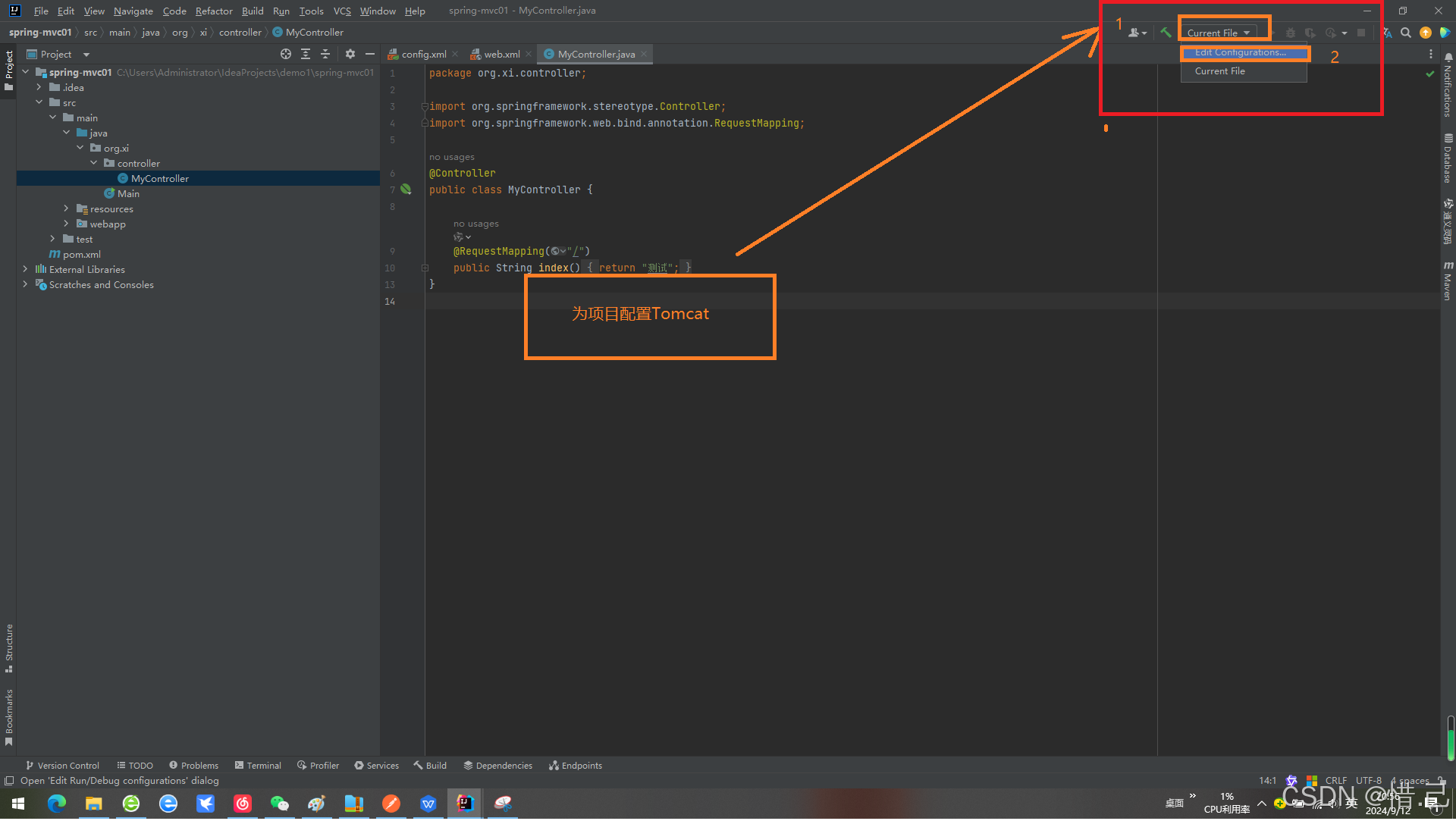The image size is (1456, 821).
Task: Open the Maven tool window sidebar
Action: click(1448, 281)
